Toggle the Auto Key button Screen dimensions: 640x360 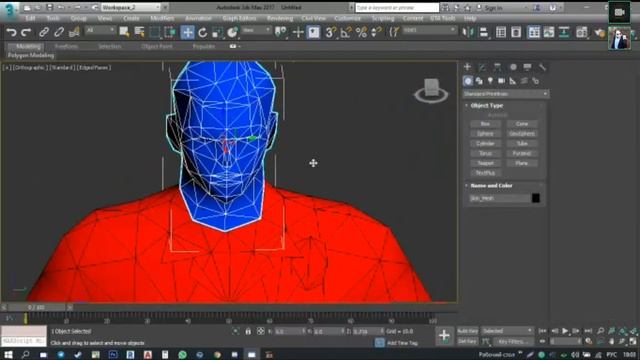[468, 331]
